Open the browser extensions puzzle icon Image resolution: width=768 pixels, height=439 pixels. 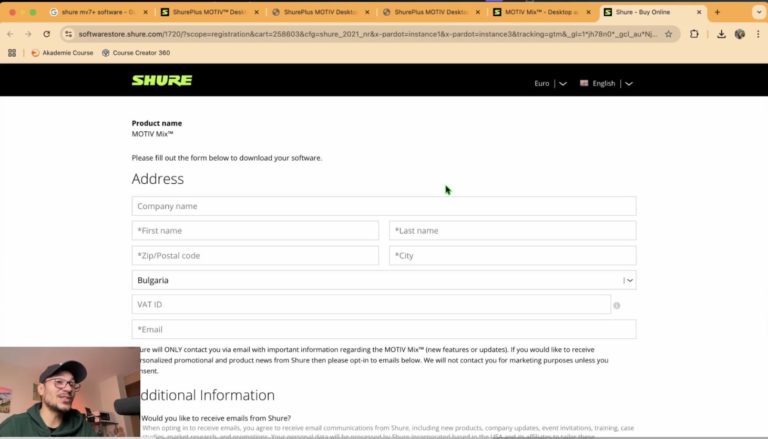[x=694, y=34]
